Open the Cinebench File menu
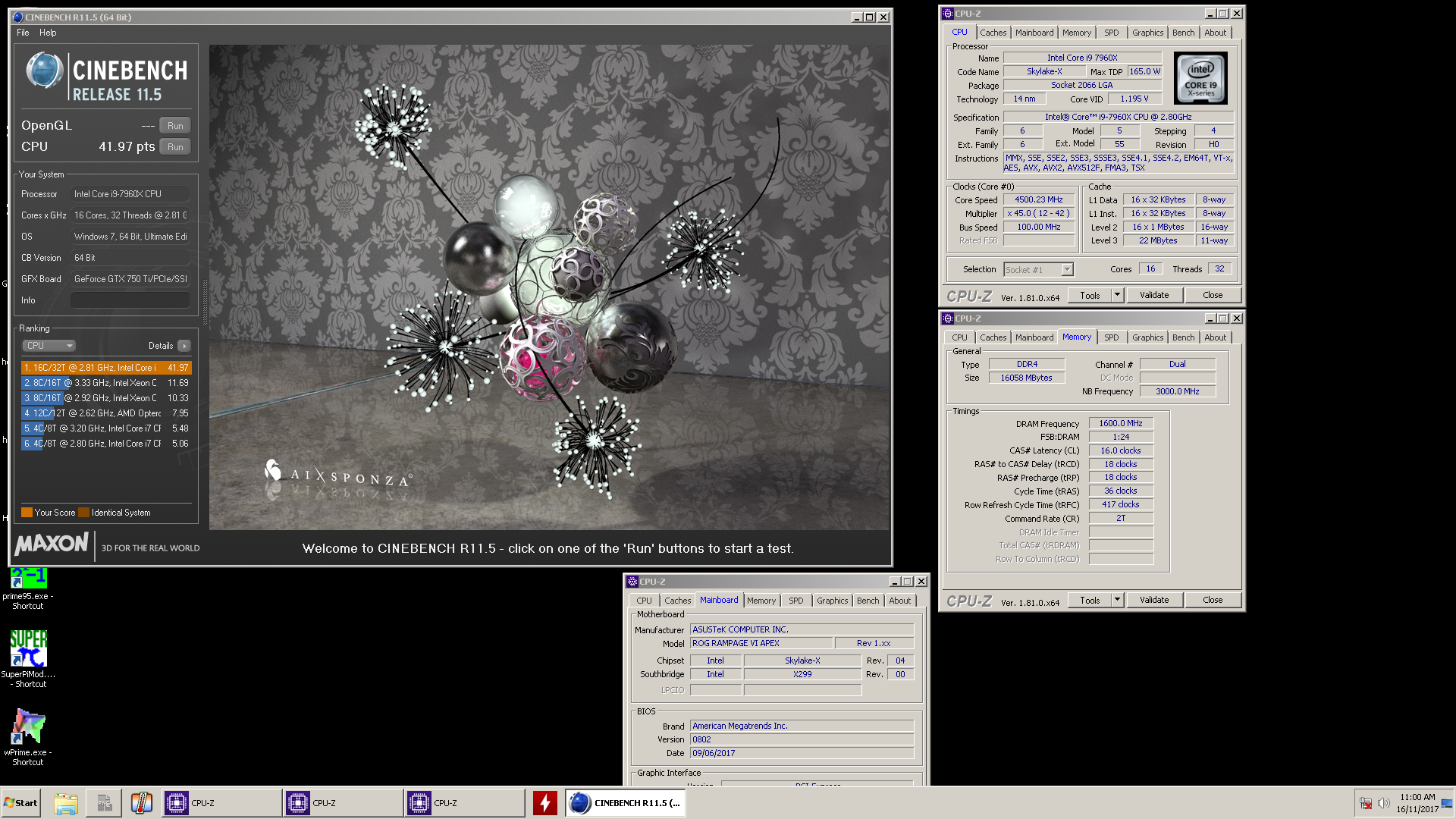This screenshot has height=819, width=1456. 23,33
